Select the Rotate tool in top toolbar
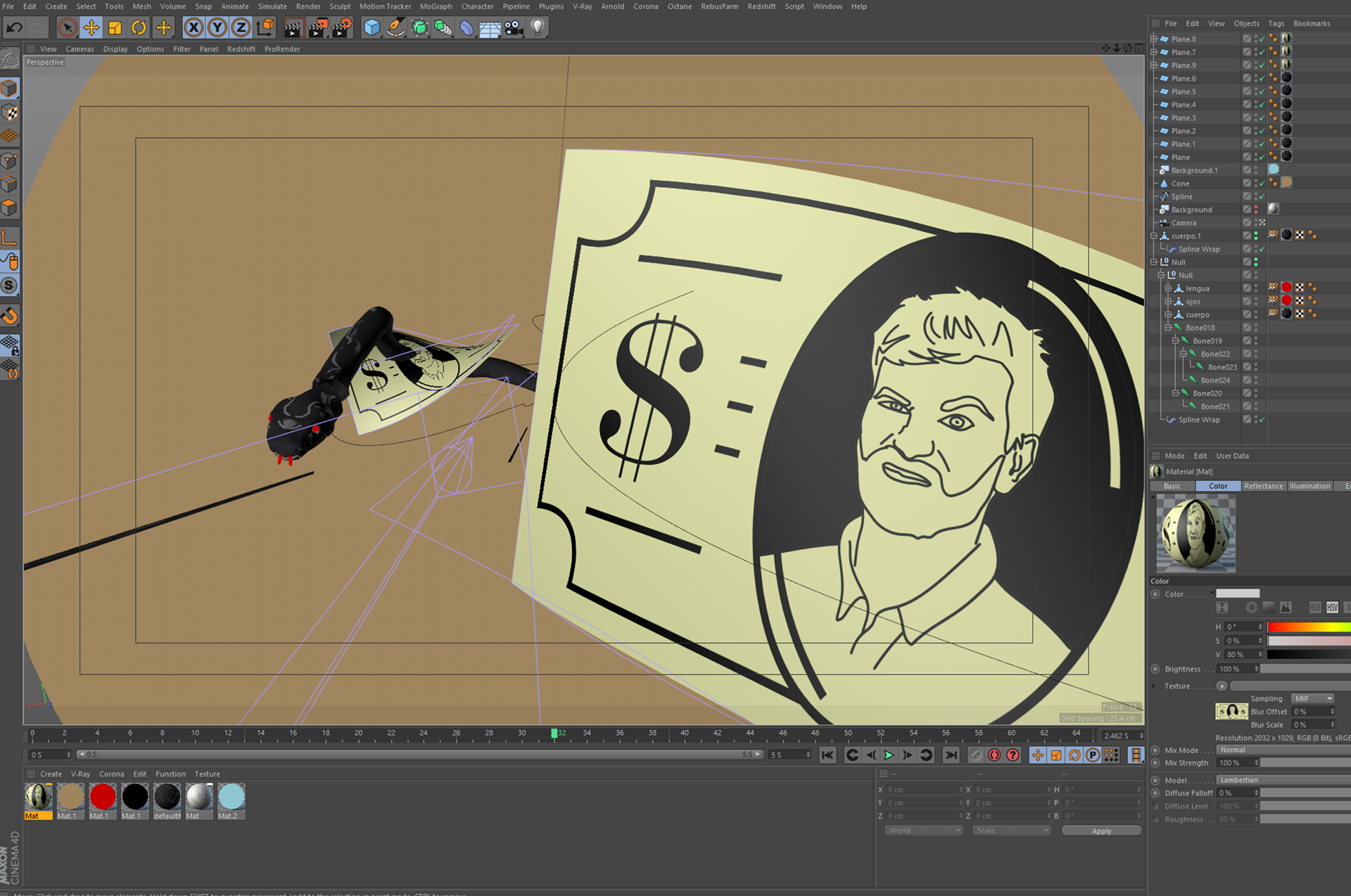The height and width of the screenshot is (896, 1351). [x=139, y=28]
